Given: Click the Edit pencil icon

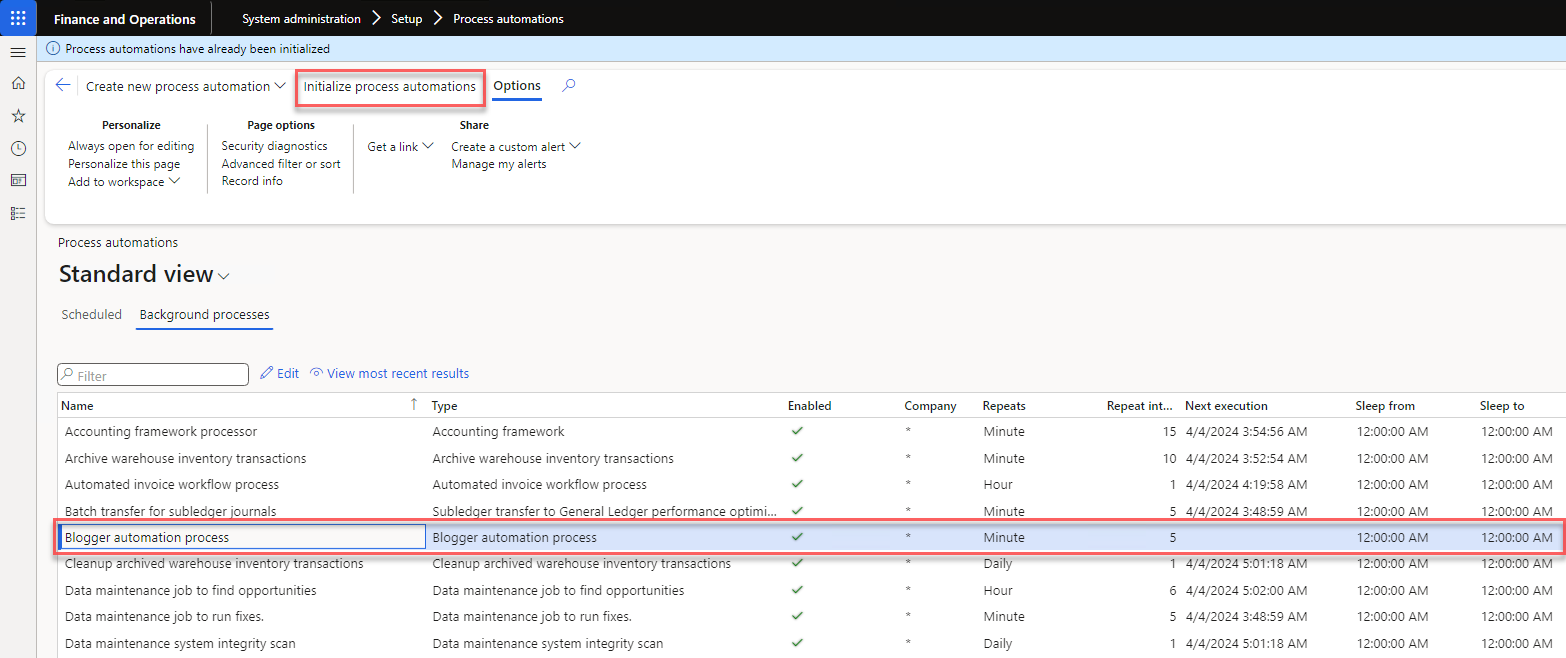Looking at the screenshot, I should (266, 373).
